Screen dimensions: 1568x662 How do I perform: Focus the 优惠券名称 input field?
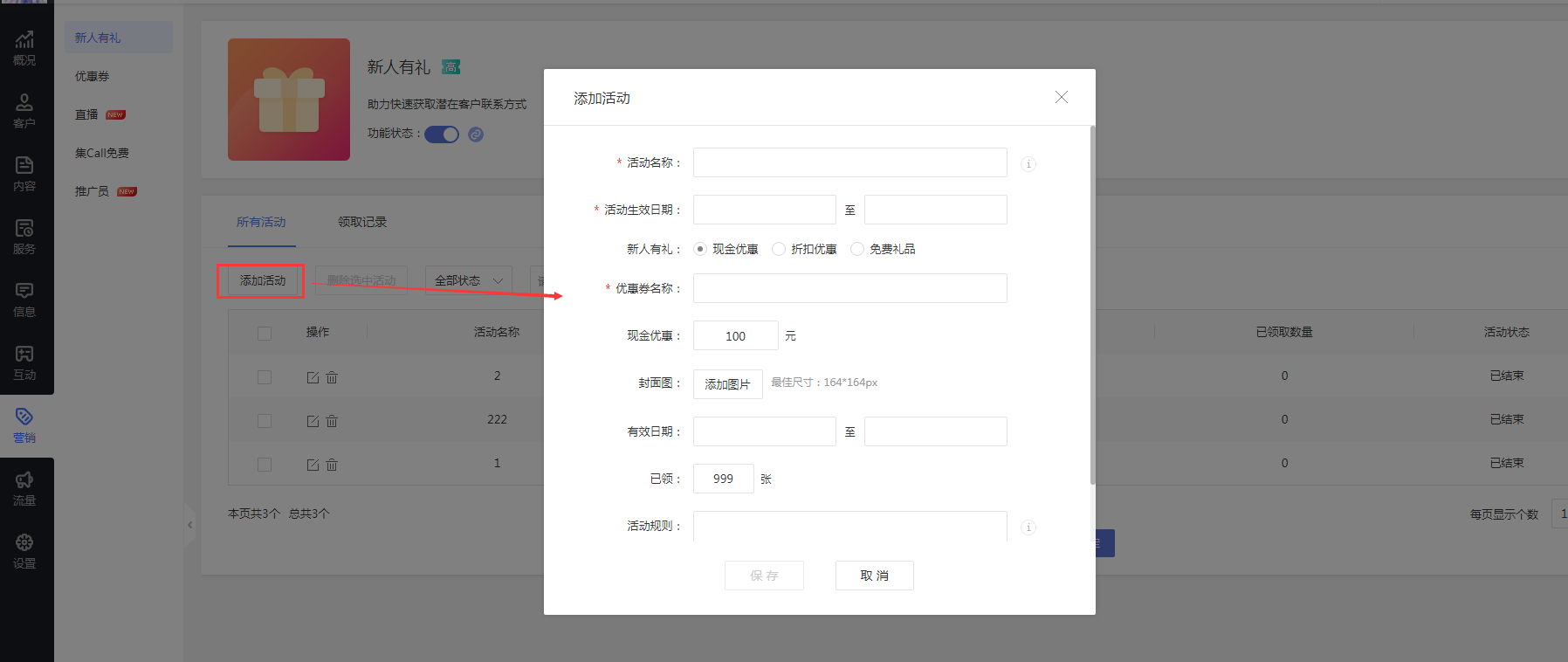pyautogui.click(x=850, y=288)
